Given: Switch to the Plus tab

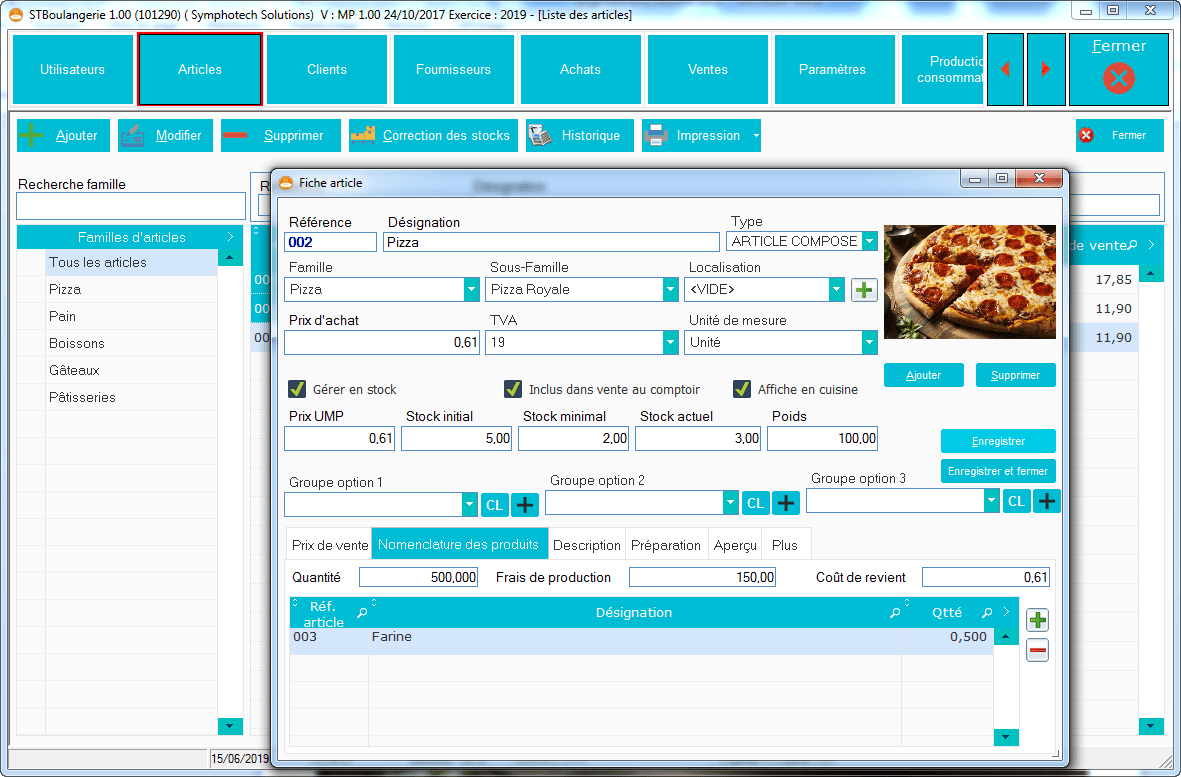Looking at the screenshot, I should pos(785,545).
